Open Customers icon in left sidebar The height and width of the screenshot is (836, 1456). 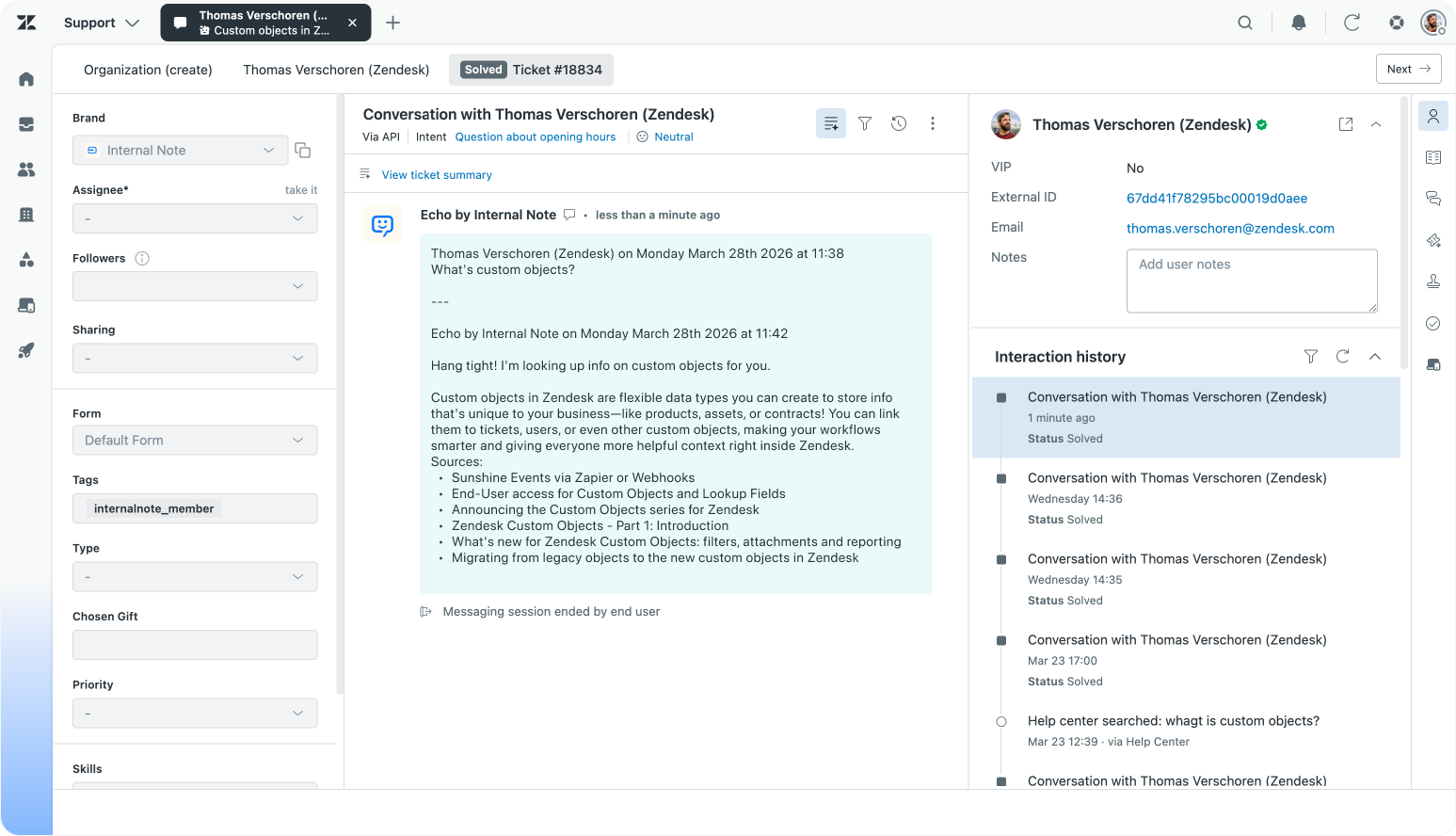(x=26, y=169)
